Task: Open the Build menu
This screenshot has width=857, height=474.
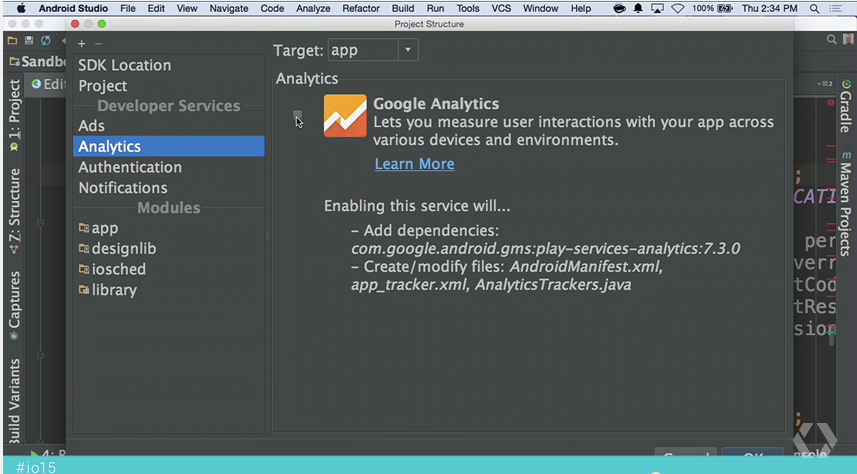Action: 403,8
